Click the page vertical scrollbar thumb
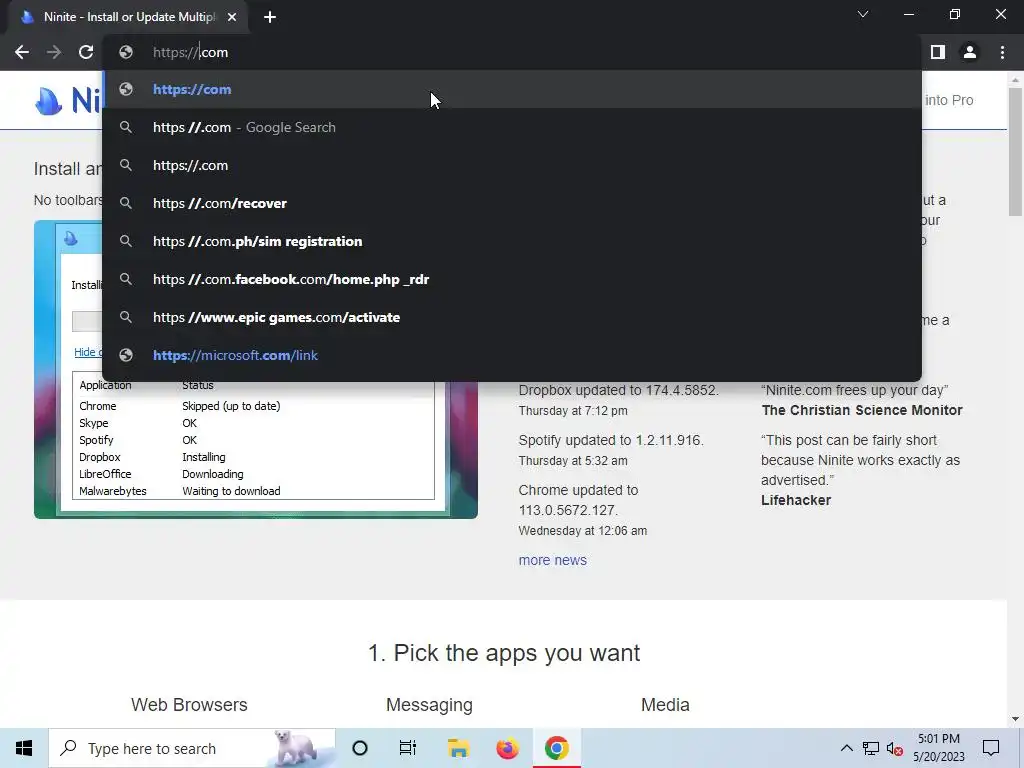Screen dimensions: 1024x768 coord(1015,152)
